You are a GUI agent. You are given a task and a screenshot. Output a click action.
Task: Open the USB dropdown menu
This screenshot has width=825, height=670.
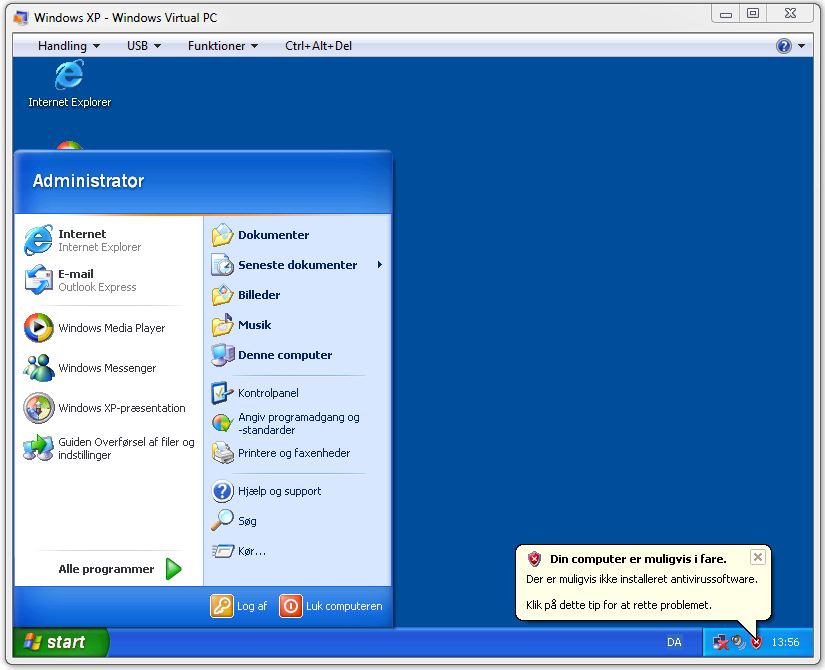[143, 46]
